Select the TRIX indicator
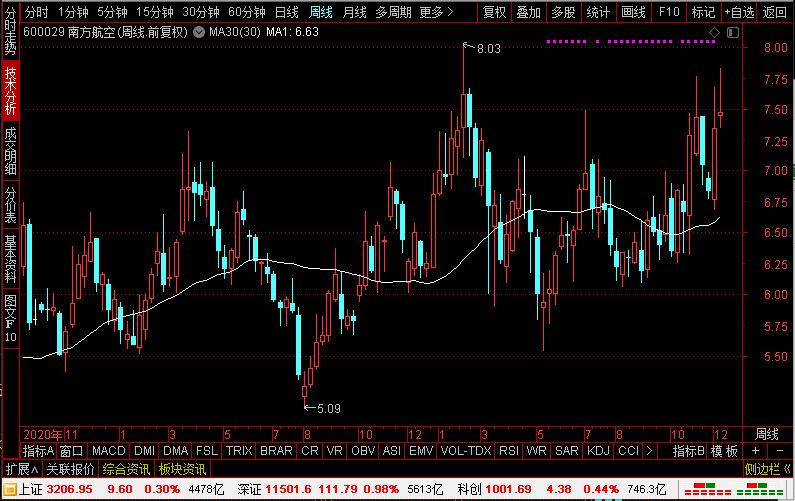This screenshot has width=795, height=501. [239, 451]
